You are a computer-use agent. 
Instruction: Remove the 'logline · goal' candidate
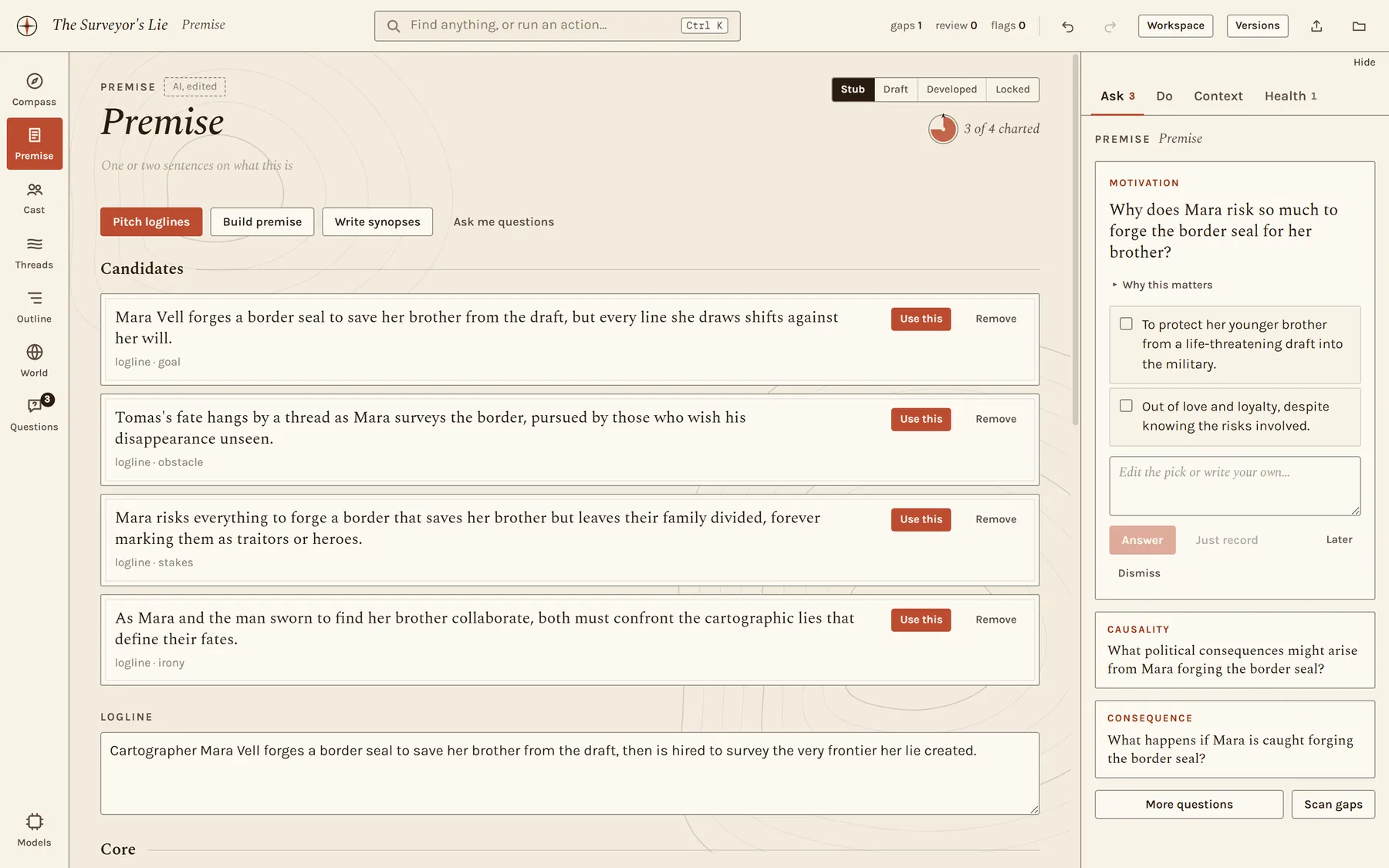(995, 319)
